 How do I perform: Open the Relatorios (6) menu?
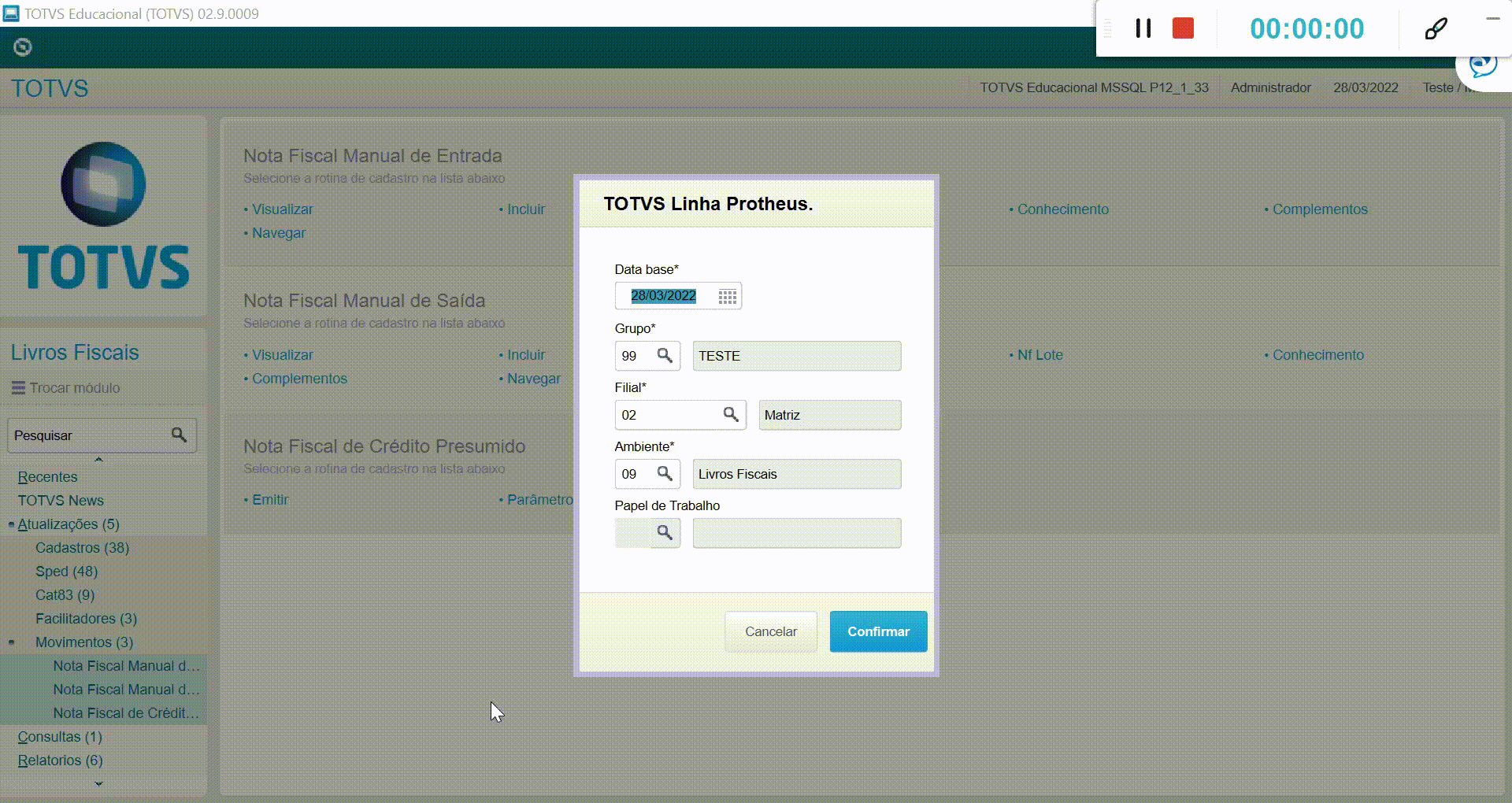point(60,760)
